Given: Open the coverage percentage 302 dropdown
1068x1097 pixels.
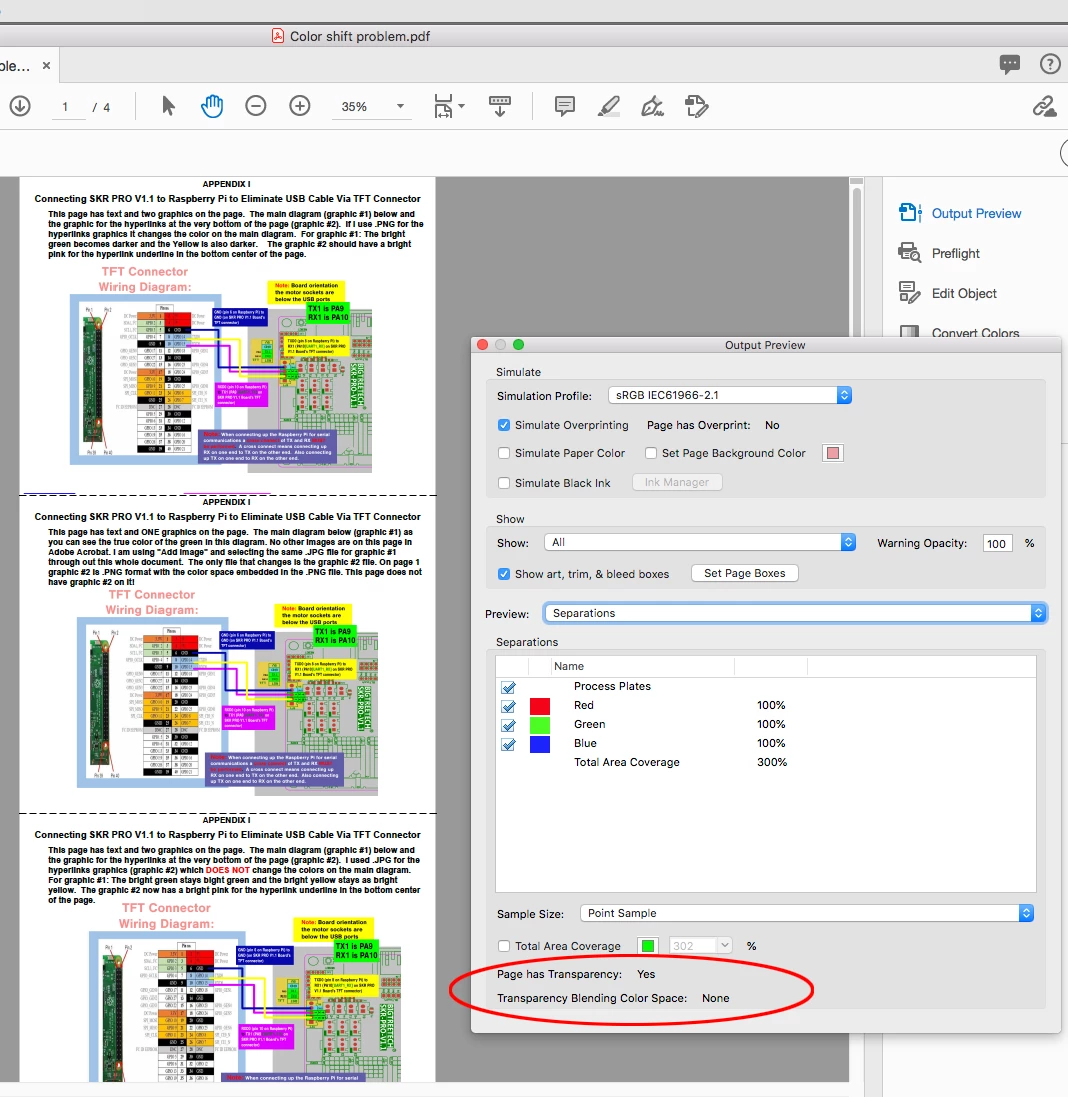Looking at the screenshot, I should click(701, 946).
